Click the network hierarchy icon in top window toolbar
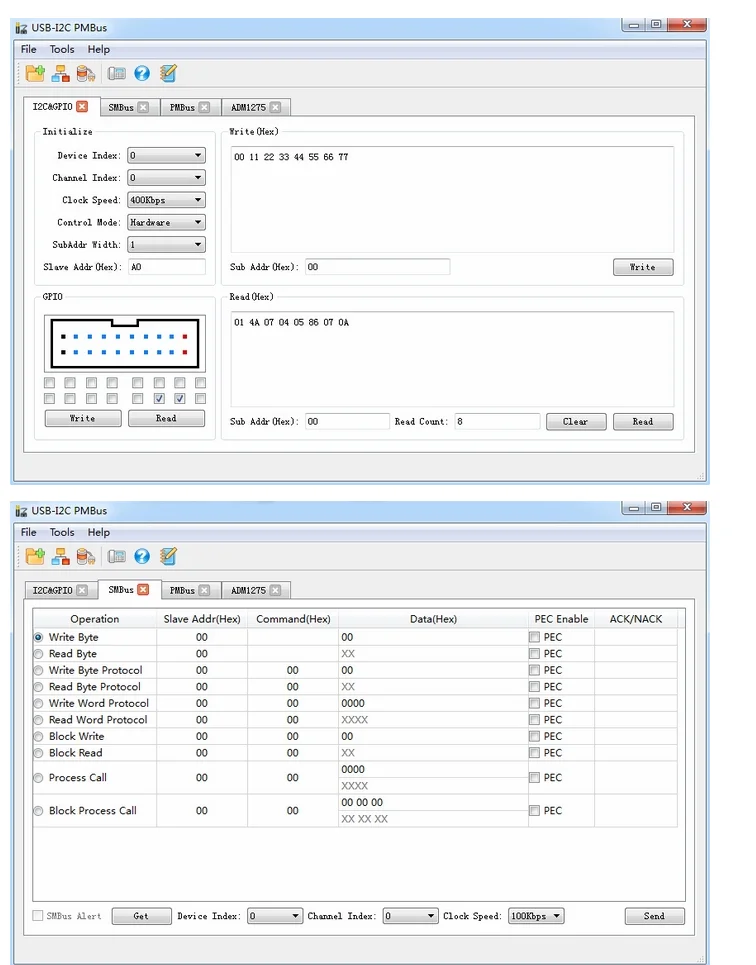Screen dimensions: 756x965 click(x=61, y=73)
